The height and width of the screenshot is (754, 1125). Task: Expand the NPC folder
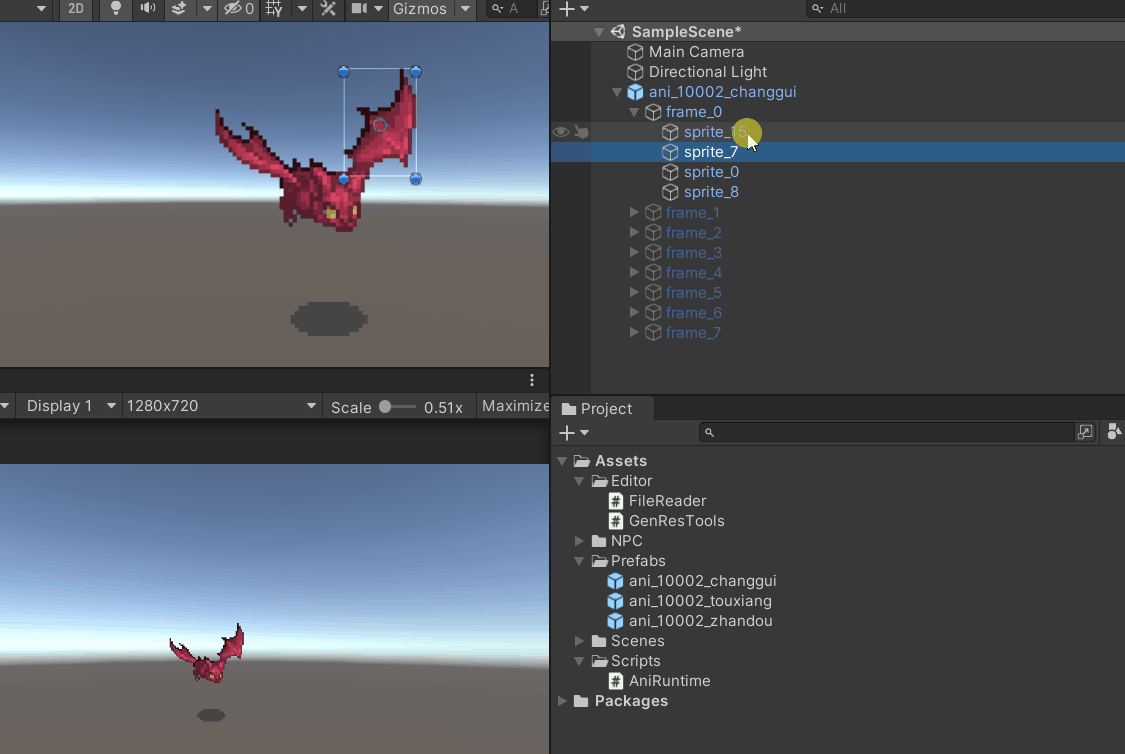coord(580,541)
